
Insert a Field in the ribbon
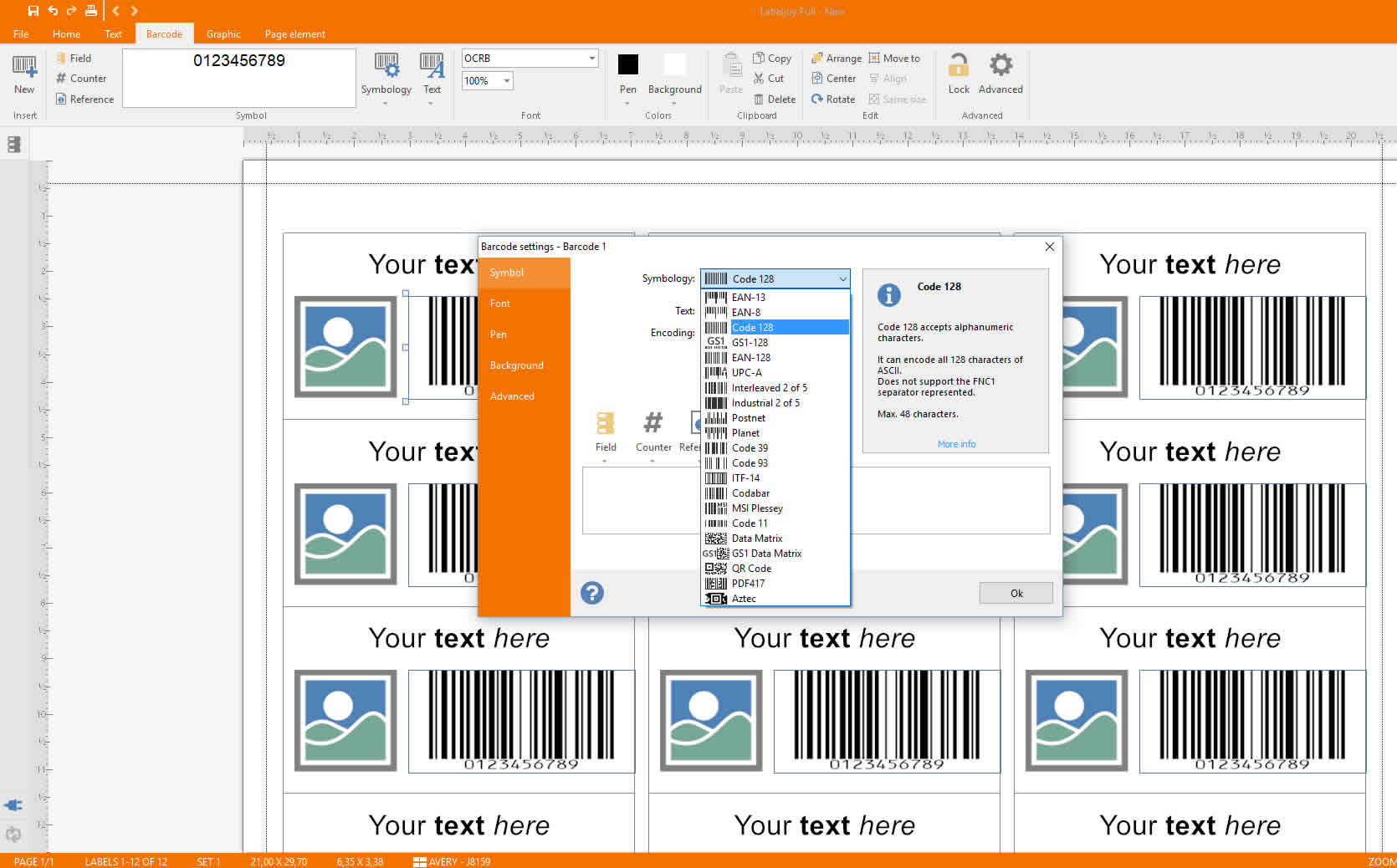(x=74, y=58)
